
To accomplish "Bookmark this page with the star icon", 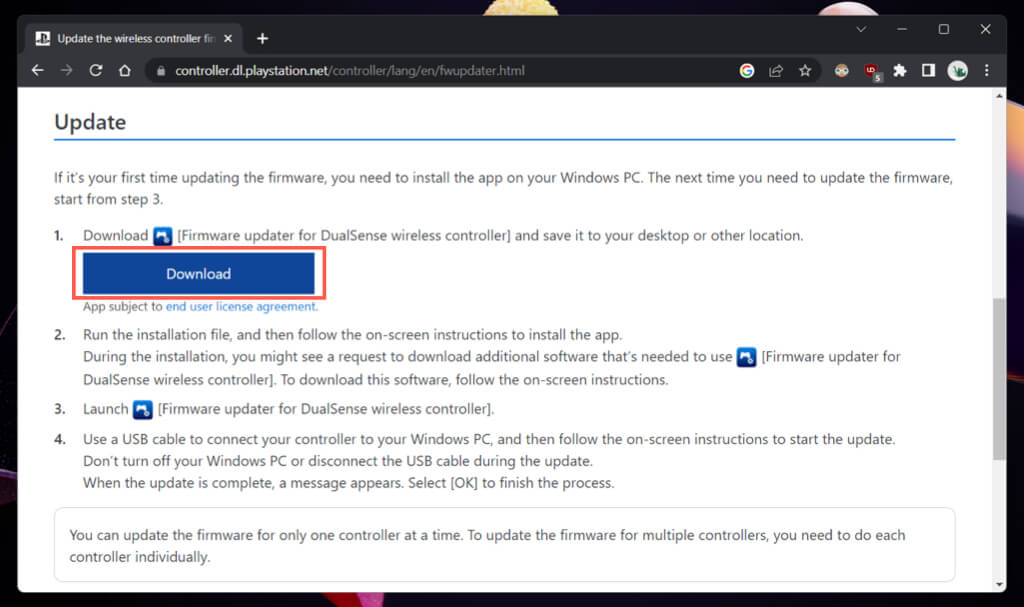I will coord(805,71).
